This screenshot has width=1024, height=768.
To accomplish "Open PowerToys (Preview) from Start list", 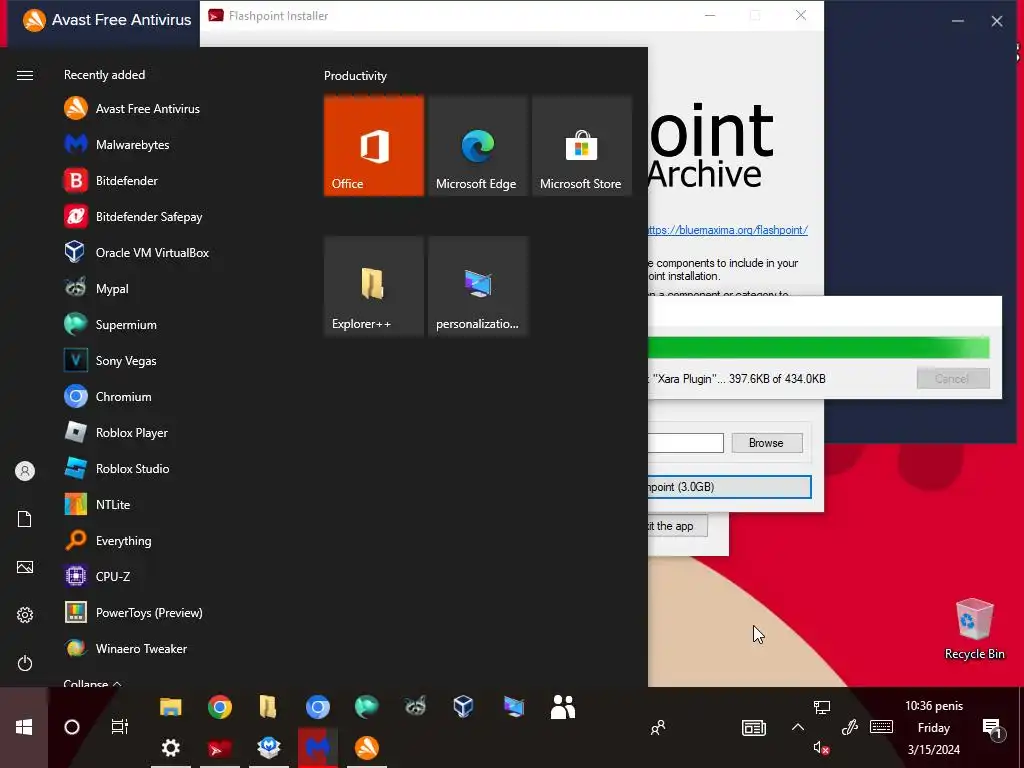I will 135,612.
